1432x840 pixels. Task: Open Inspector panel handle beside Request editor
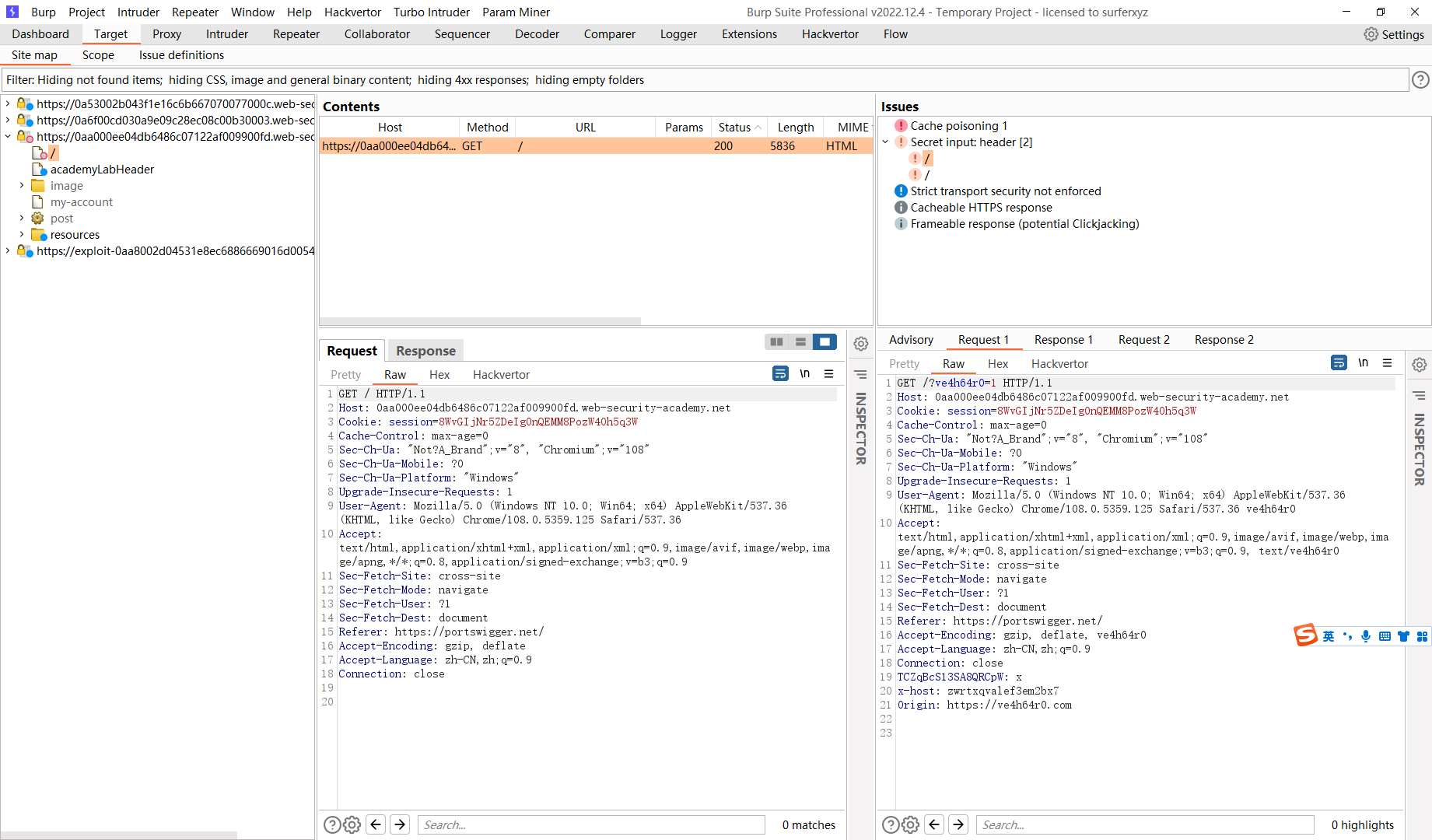pos(861,428)
